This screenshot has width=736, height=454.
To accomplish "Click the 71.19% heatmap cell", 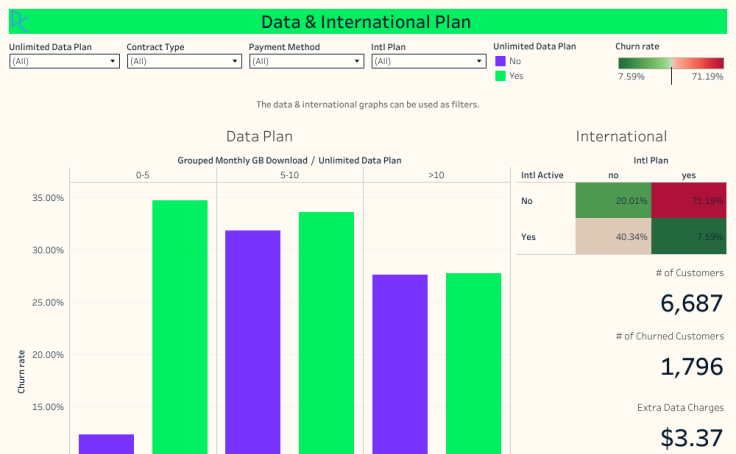I will [x=689, y=200].
